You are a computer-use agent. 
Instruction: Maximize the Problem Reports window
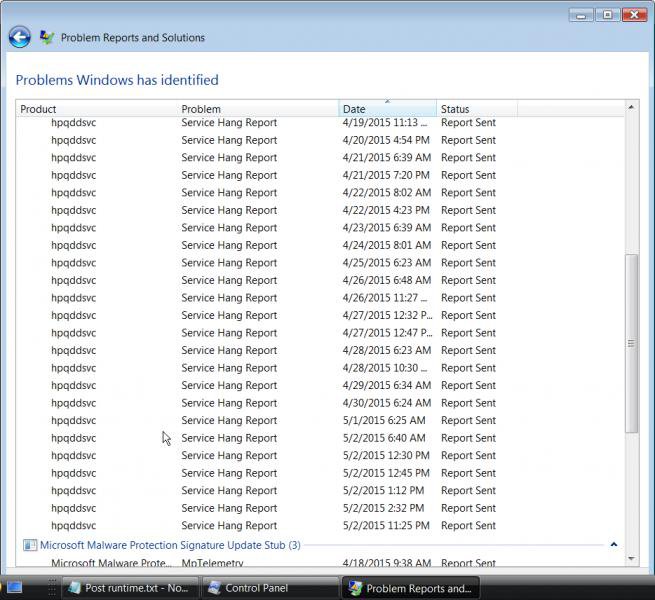coord(607,15)
